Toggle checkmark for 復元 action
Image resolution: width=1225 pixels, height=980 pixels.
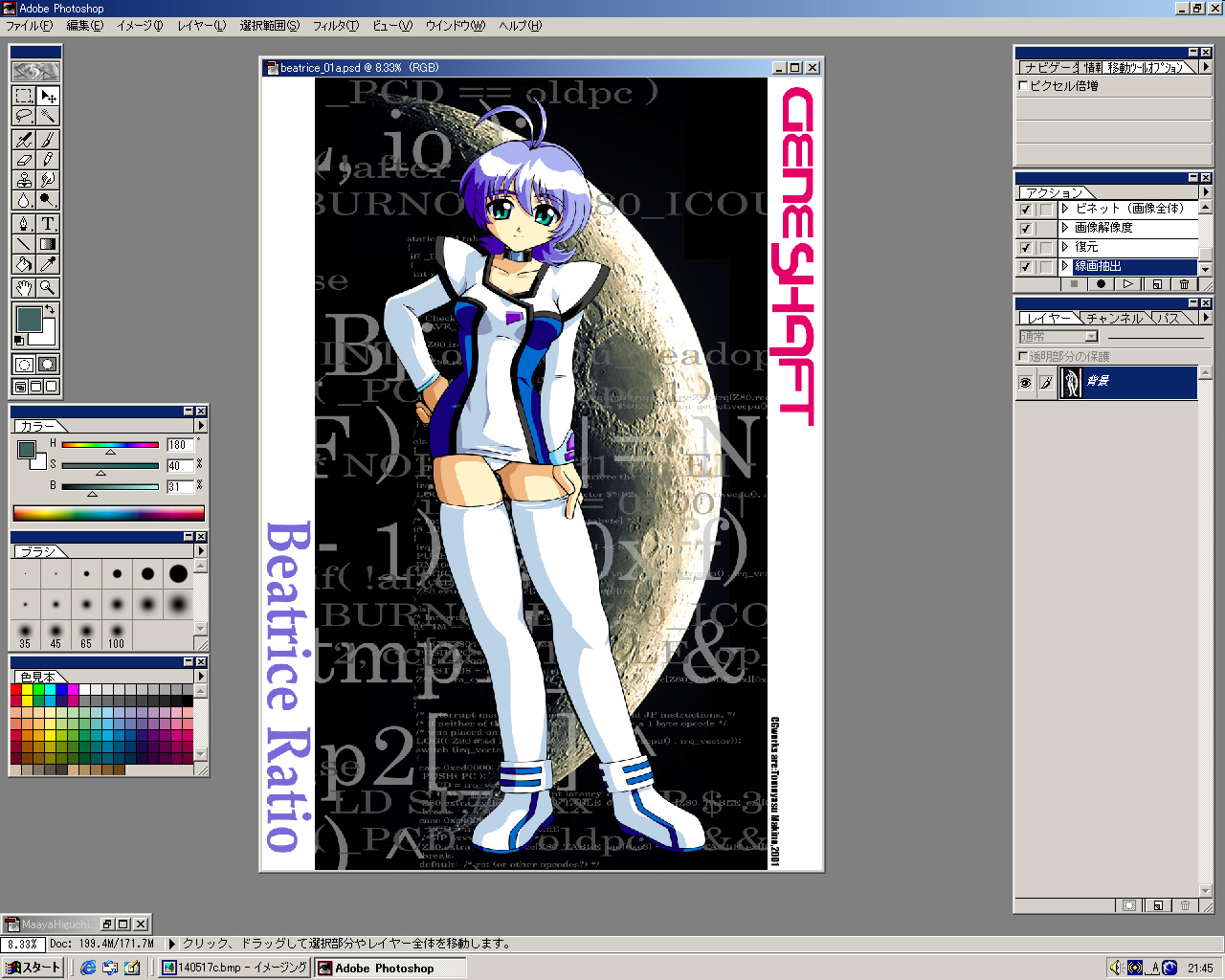tap(1026, 247)
